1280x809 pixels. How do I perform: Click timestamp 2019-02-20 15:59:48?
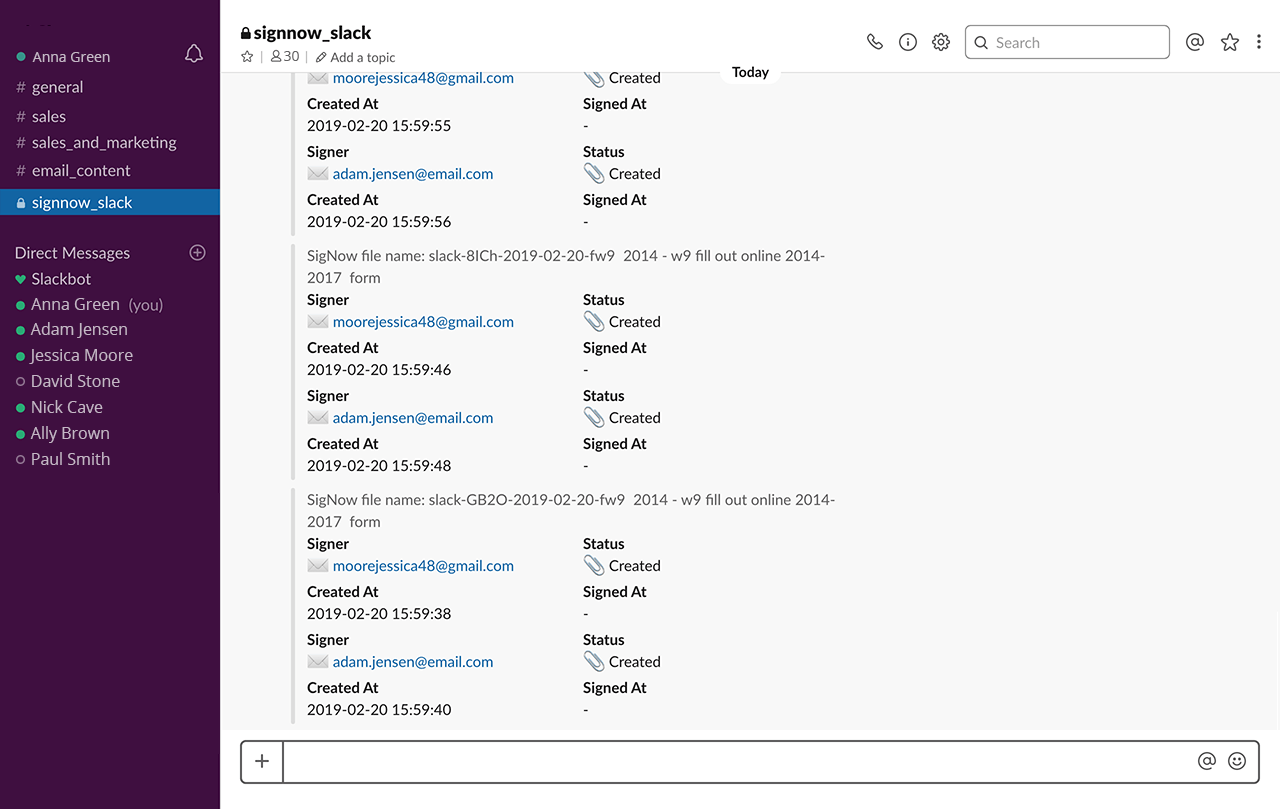coord(379,466)
